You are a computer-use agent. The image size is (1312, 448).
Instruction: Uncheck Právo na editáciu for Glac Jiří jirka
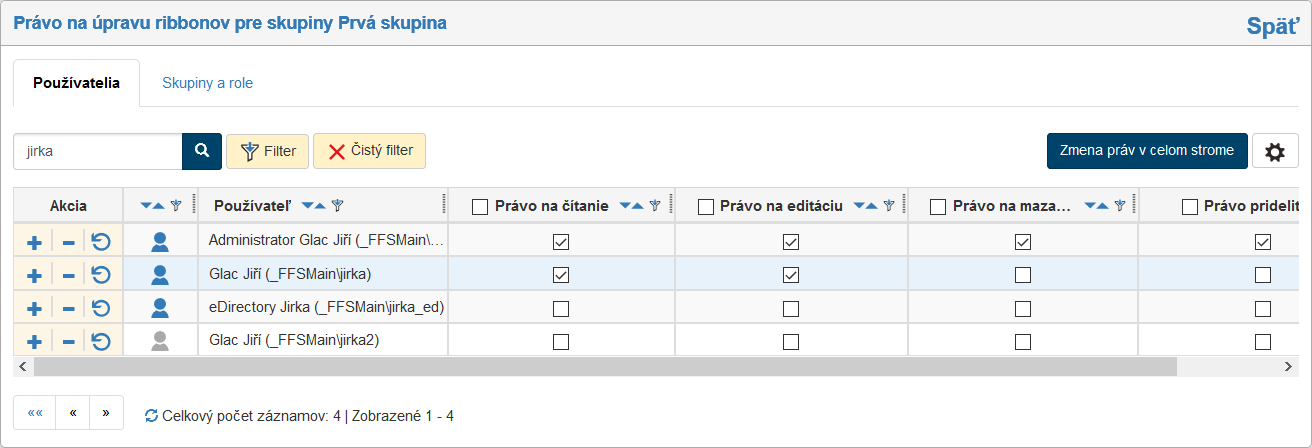[791, 275]
